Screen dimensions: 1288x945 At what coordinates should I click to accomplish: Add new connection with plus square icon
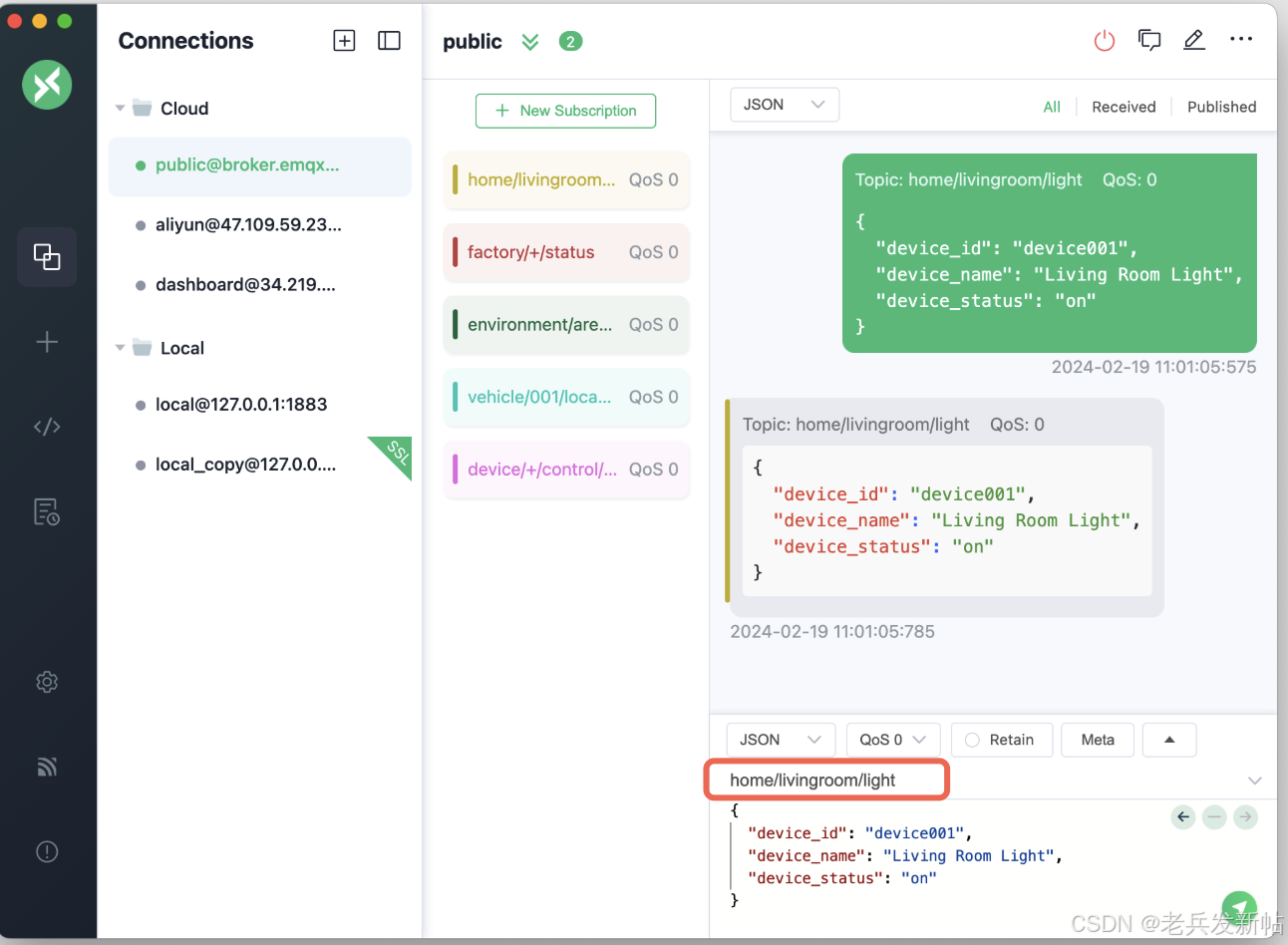pos(344,41)
